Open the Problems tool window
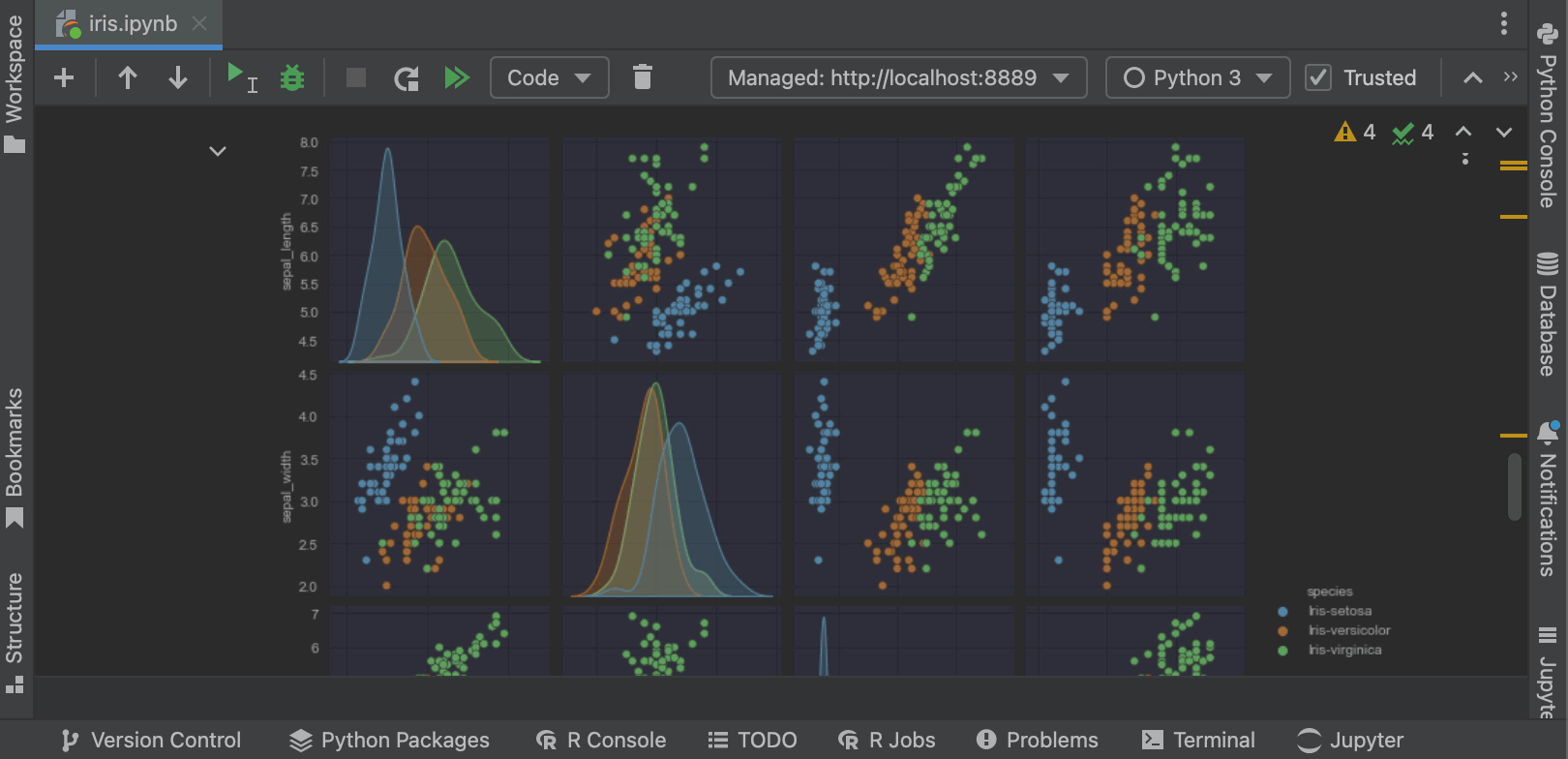Screen dimensions: 1568x759 point(1038,741)
